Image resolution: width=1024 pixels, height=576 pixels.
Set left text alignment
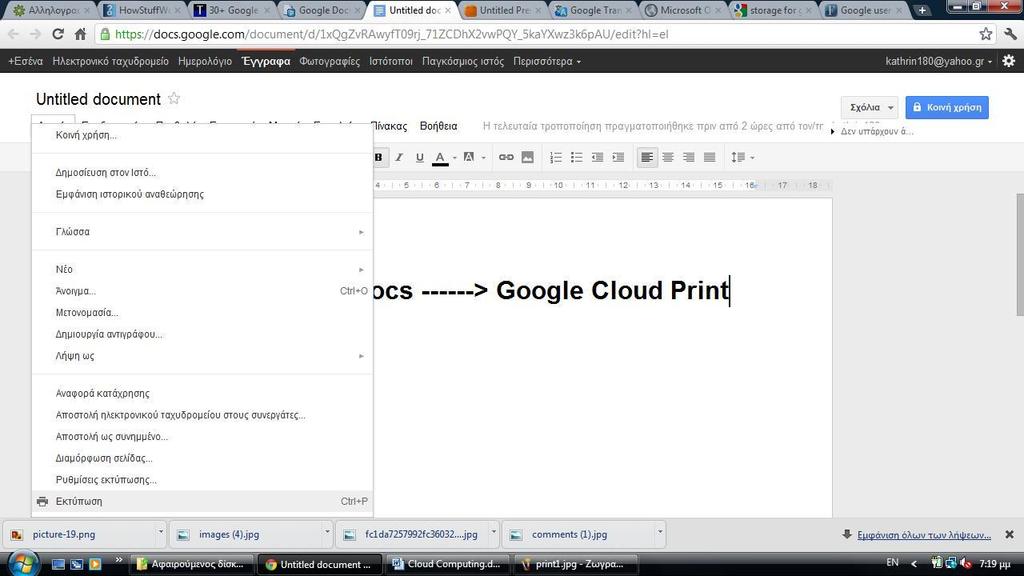pos(647,157)
